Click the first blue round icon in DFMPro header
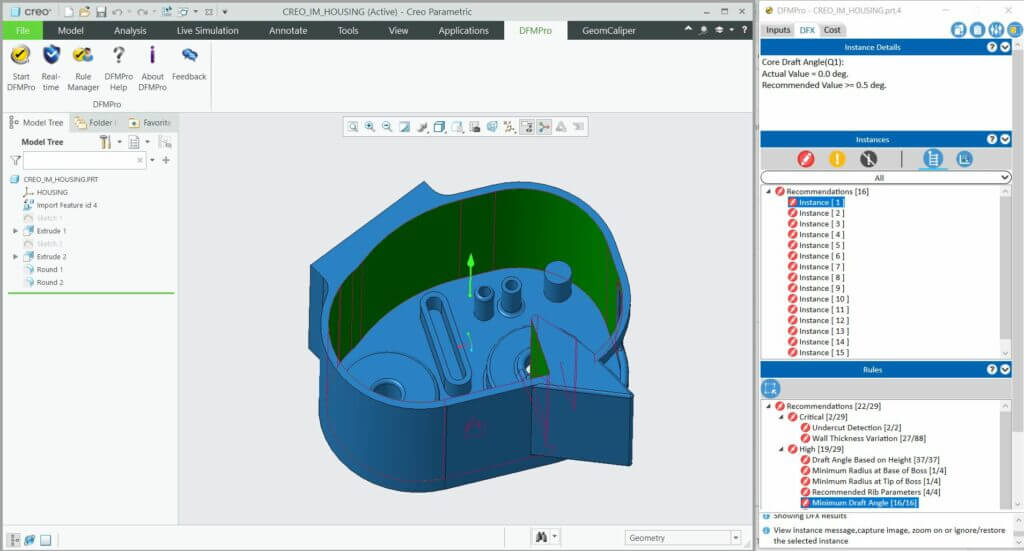 (958, 29)
